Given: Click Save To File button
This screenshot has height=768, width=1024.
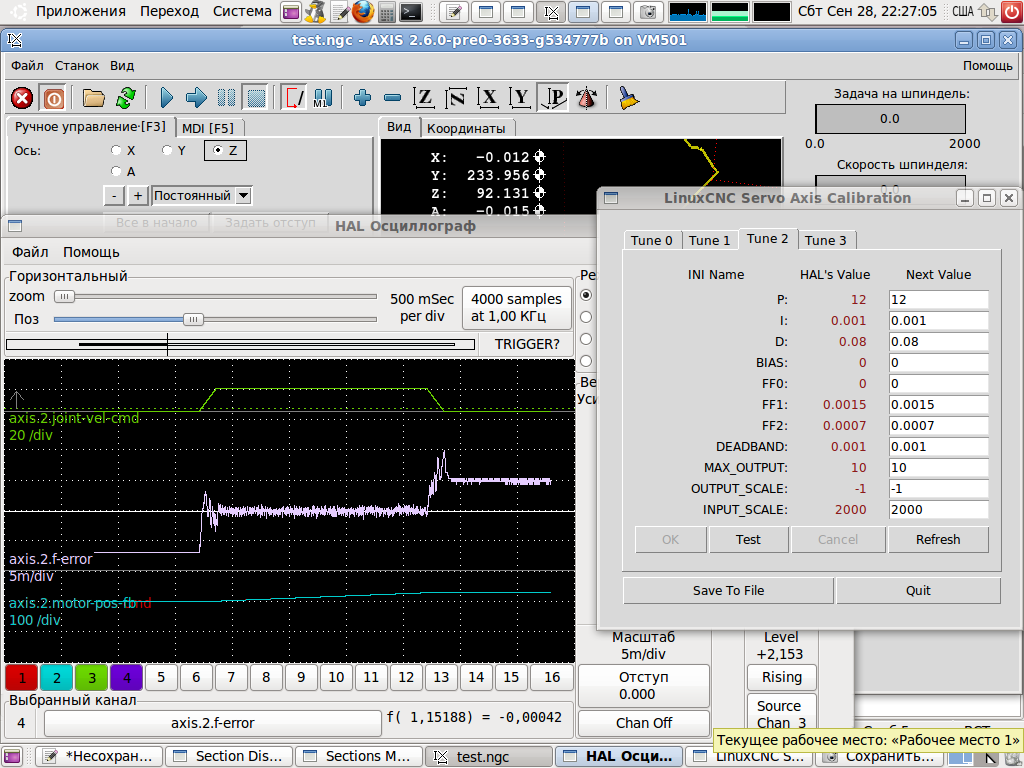Looking at the screenshot, I should (728, 590).
